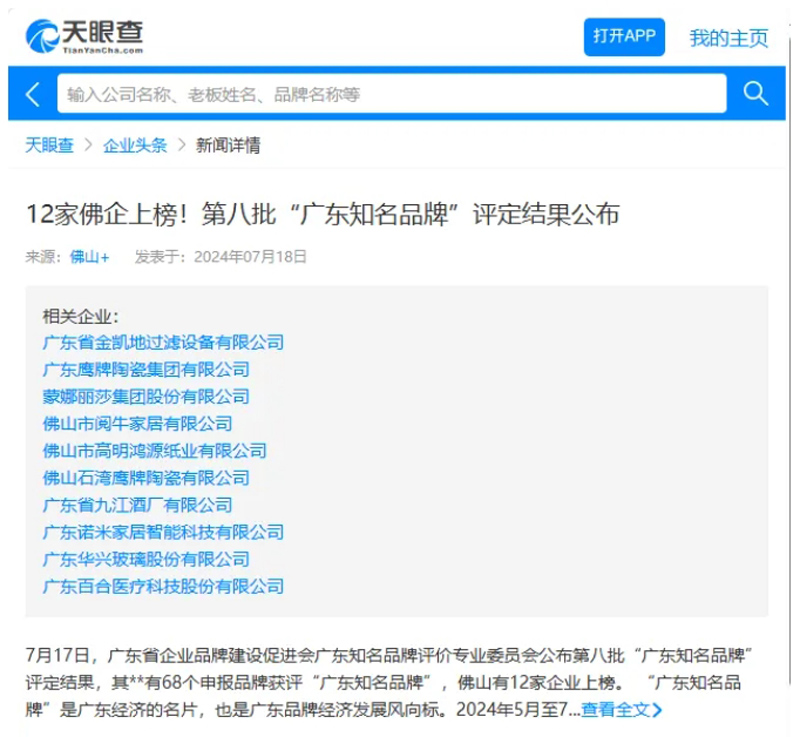Go to 企业头条 breadcrumb
This screenshot has width=800, height=737.
pos(135,145)
